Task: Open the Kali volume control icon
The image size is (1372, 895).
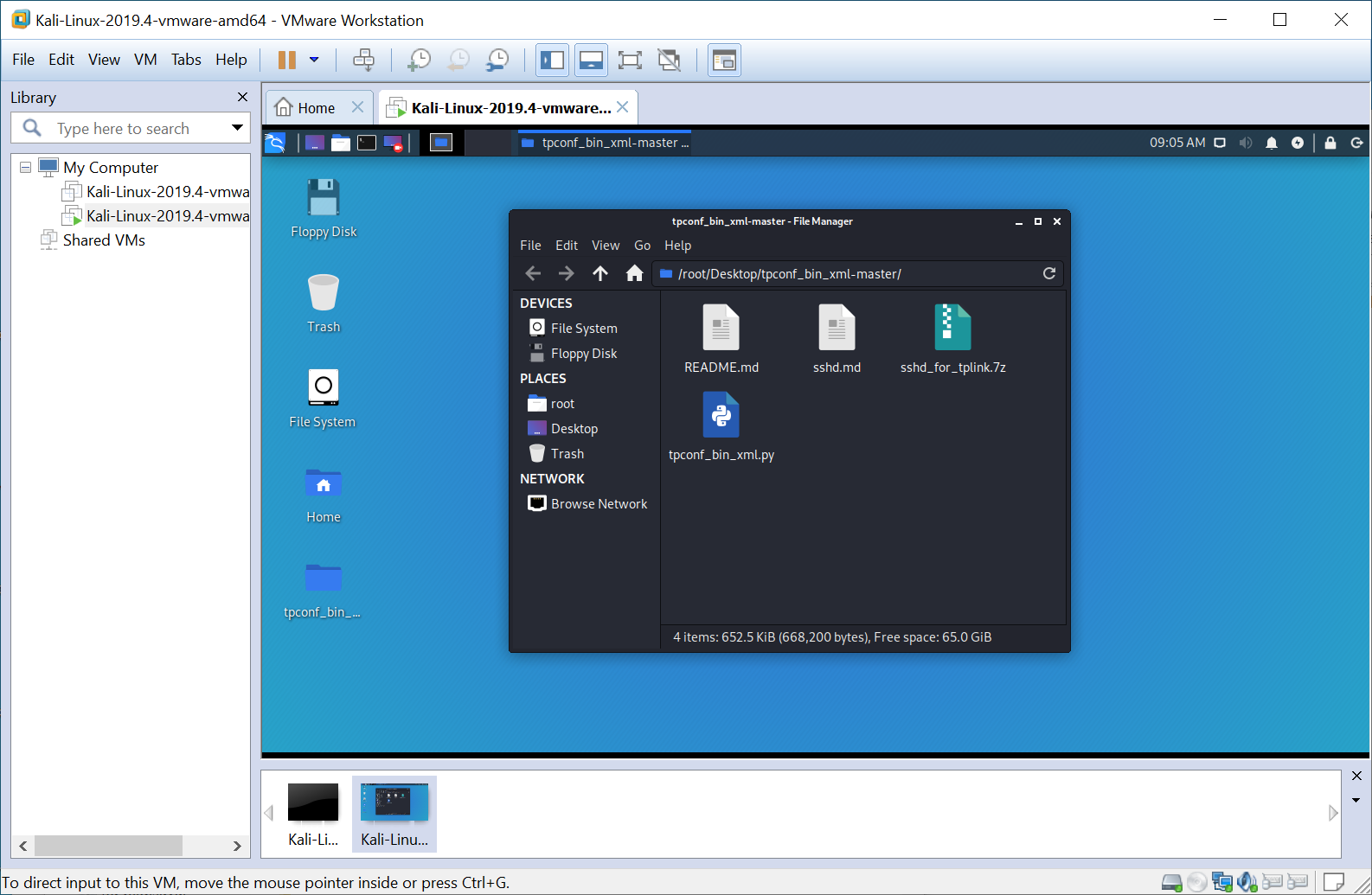Action: 1246,143
